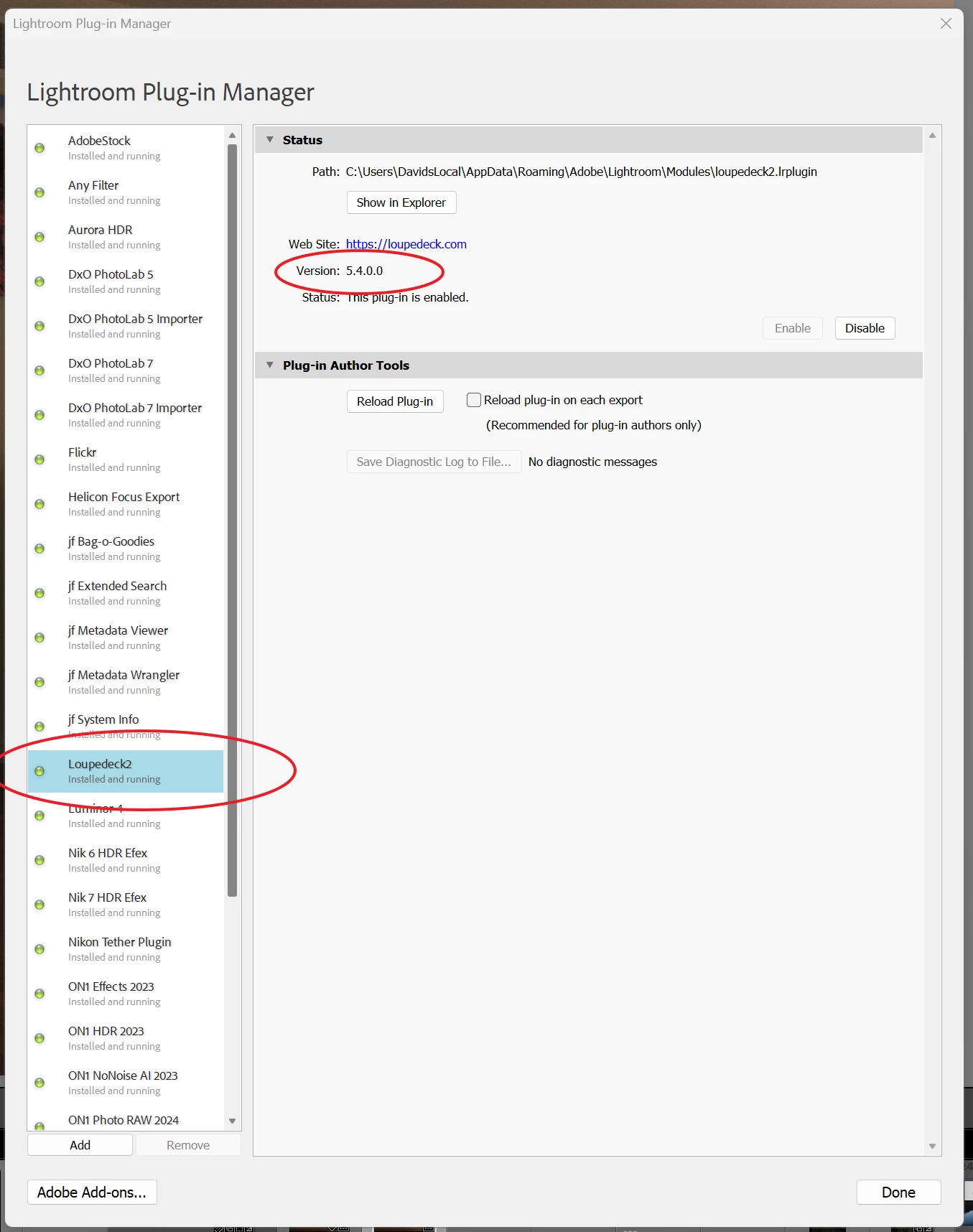The width and height of the screenshot is (973, 1232).
Task: Click the status dot beside jf Extended Search
Action: [x=39, y=593]
